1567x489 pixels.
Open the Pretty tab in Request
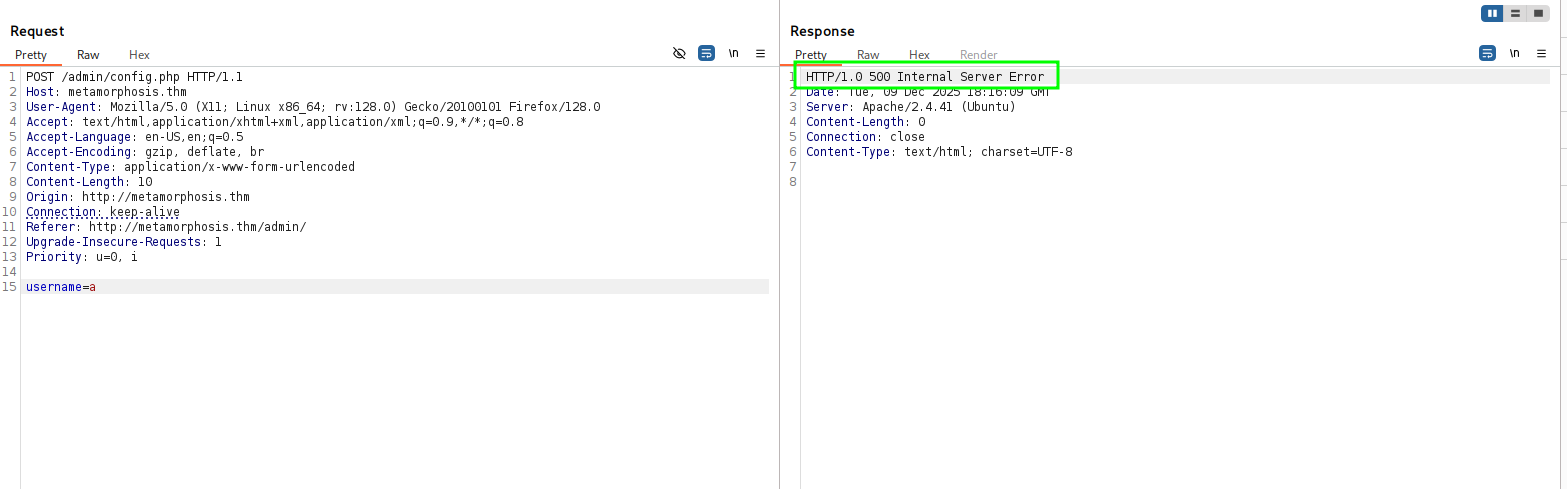coord(31,55)
